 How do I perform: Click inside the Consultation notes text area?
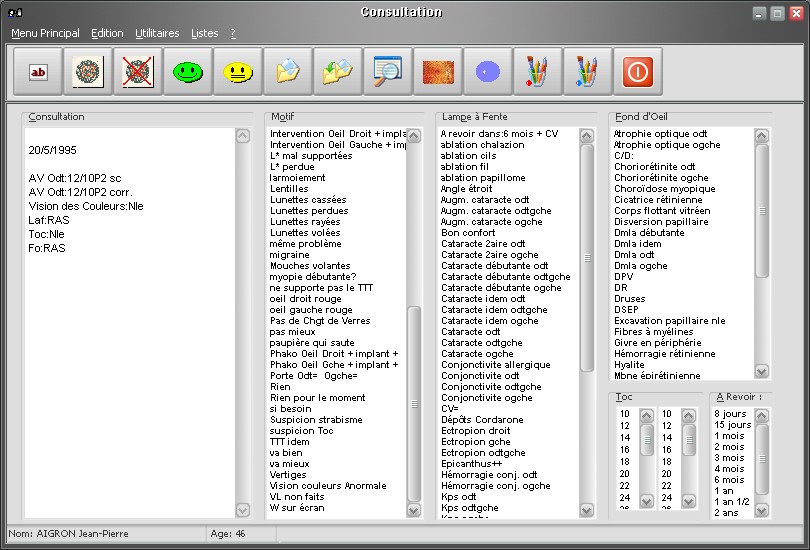(x=130, y=323)
